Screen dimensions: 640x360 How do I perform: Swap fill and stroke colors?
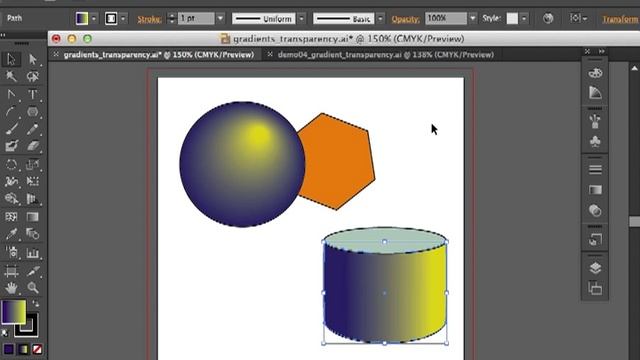pos(36,304)
